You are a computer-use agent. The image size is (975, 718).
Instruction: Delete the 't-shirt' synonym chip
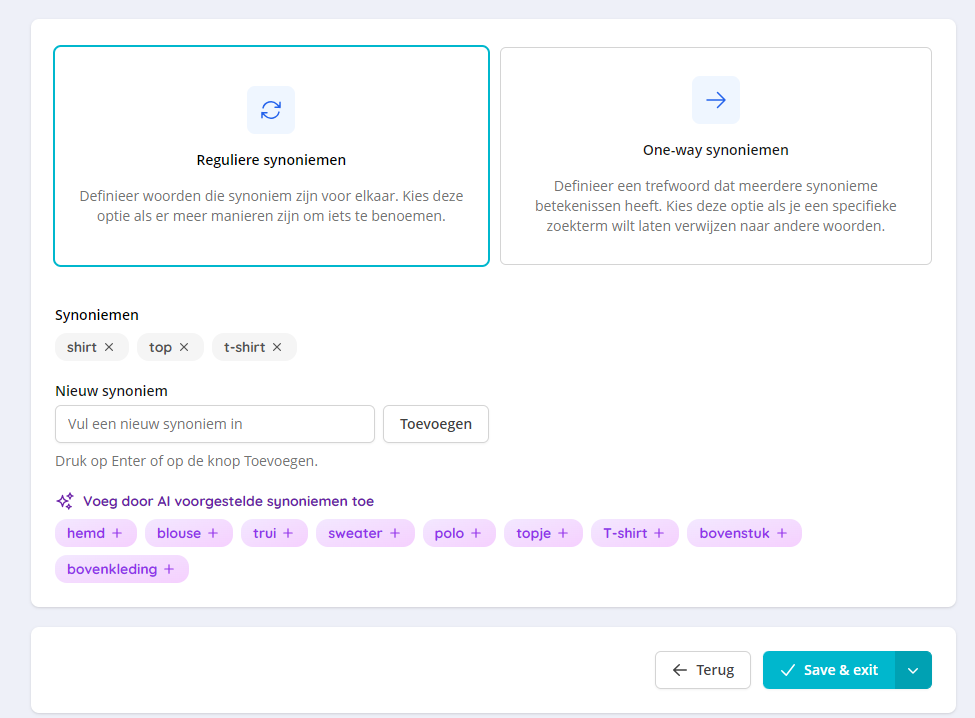[x=277, y=347]
